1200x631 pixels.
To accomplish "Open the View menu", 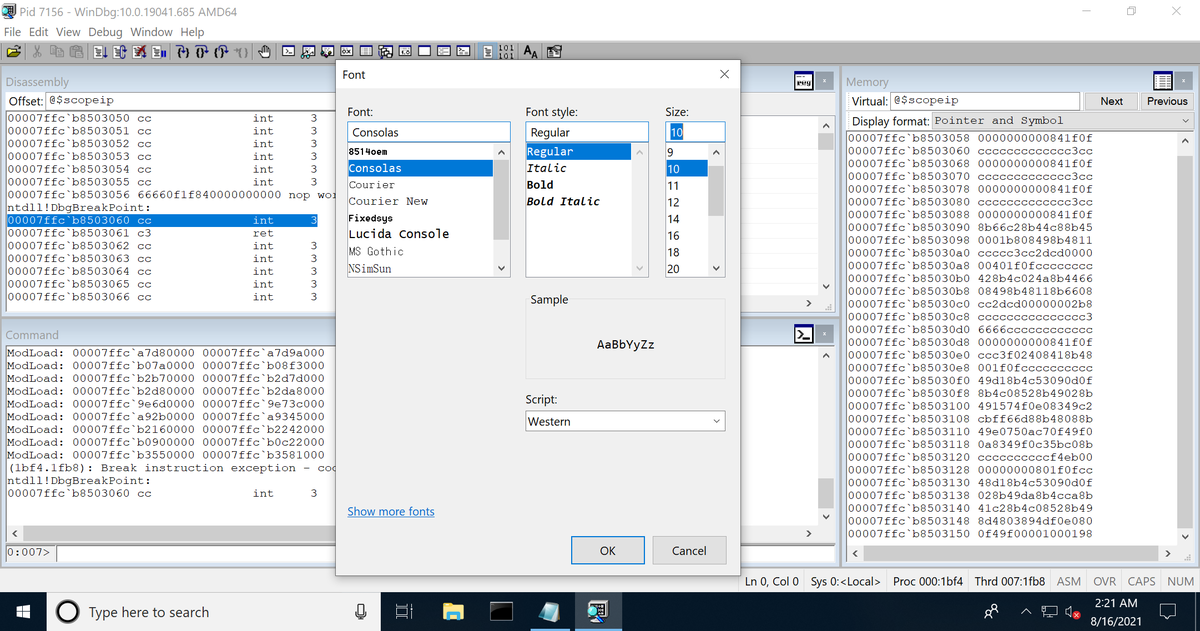I will [68, 32].
